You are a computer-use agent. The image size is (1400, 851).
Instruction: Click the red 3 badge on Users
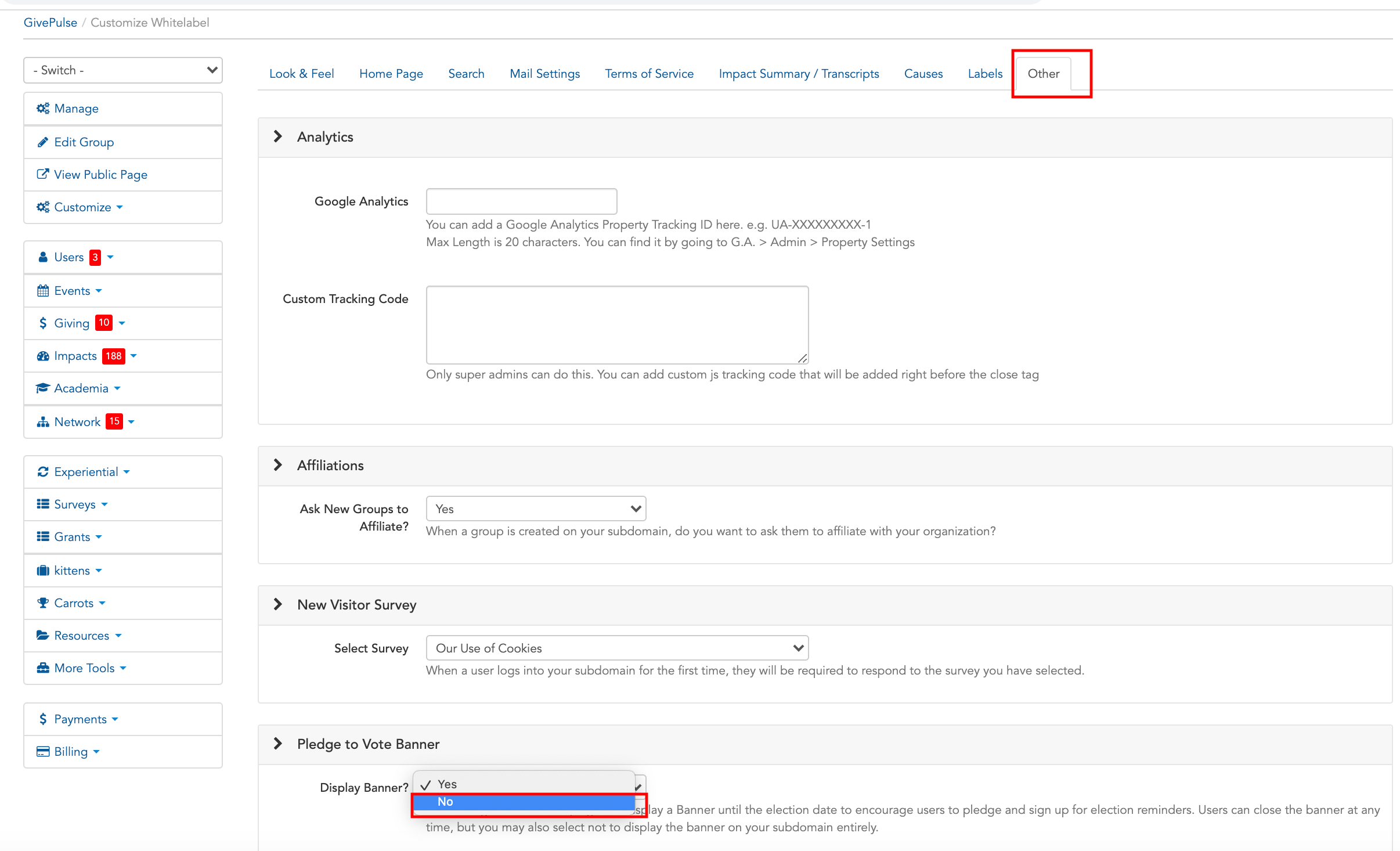95,257
